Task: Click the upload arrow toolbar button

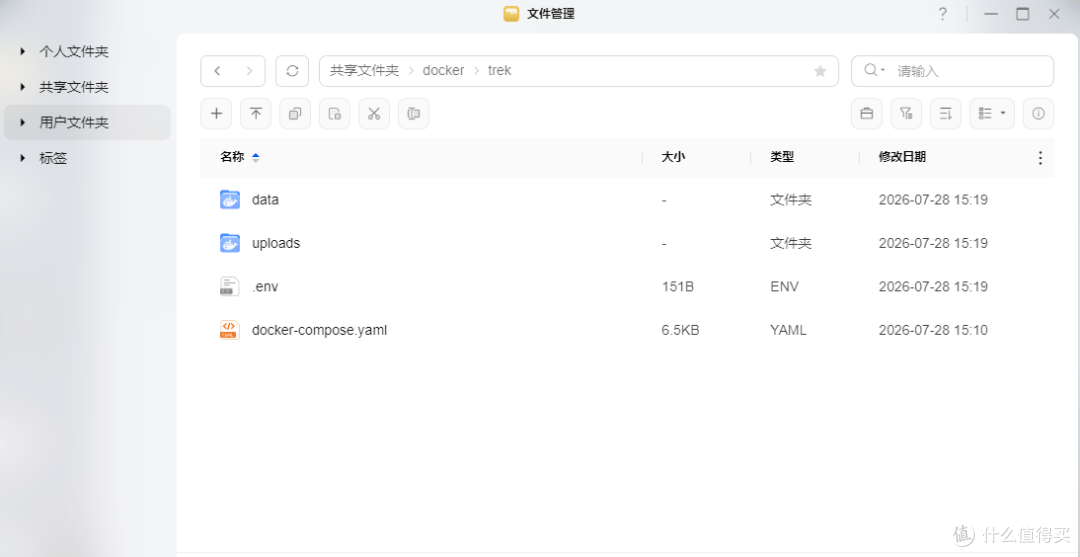Action: point(256,114)
